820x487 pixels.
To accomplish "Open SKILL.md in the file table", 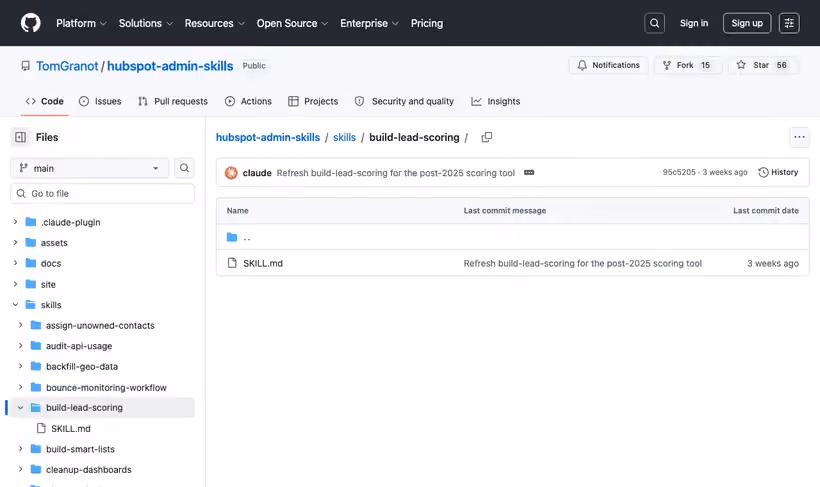I will tap(263, 263).
